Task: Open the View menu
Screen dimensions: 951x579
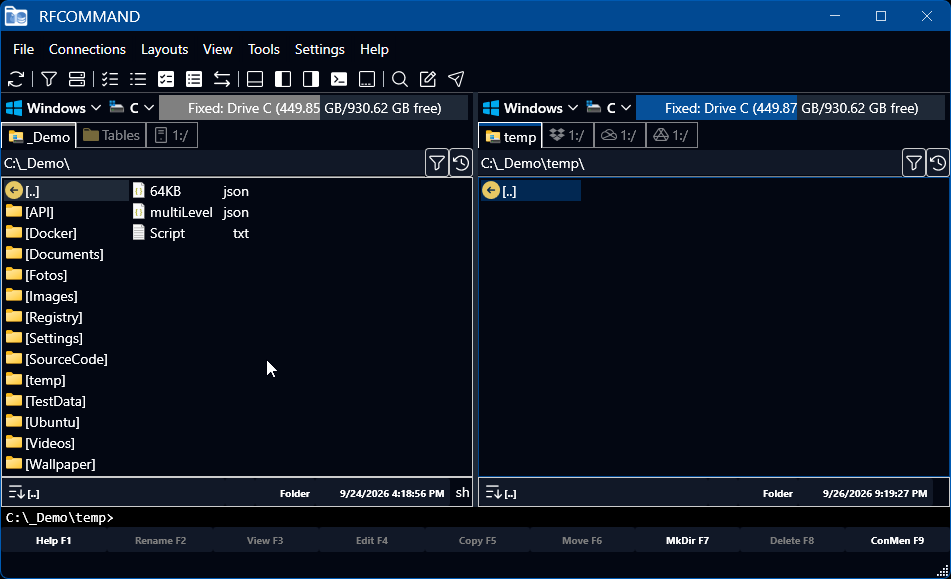Action: (x=218, y=49)
